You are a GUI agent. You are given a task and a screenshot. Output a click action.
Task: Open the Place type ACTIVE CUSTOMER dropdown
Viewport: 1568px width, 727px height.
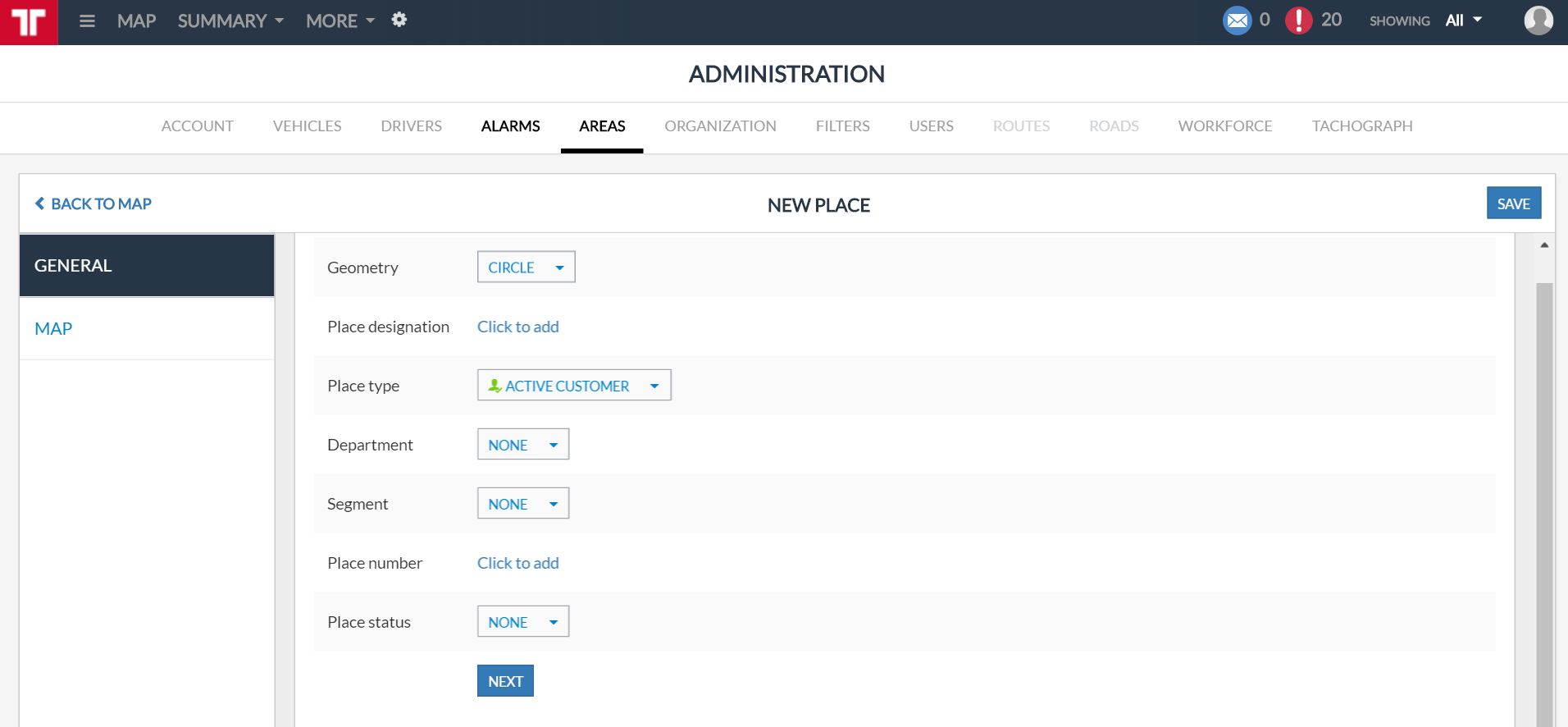click(573, 386)
